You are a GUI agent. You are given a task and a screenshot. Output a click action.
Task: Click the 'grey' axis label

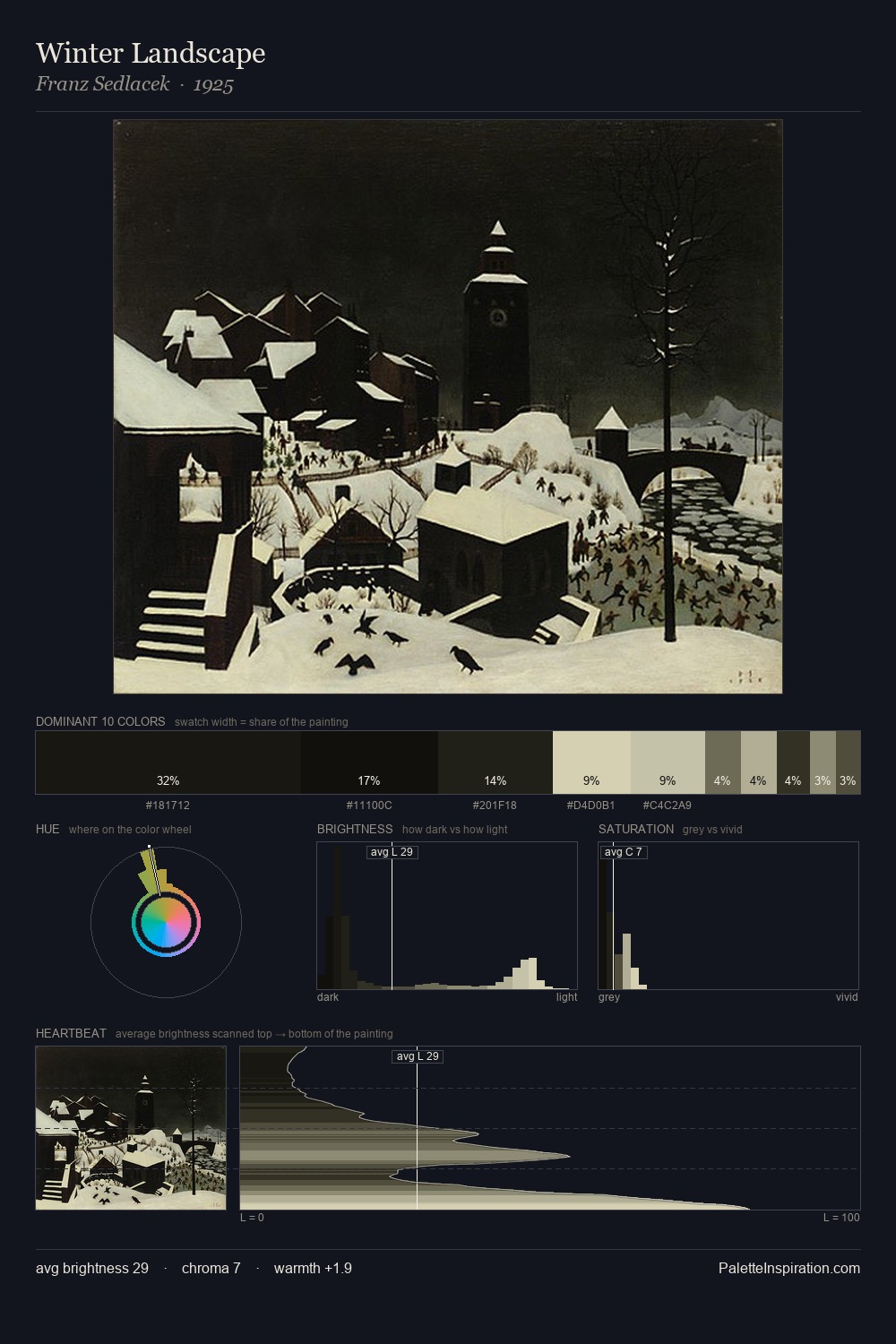(x=609, y=997)
